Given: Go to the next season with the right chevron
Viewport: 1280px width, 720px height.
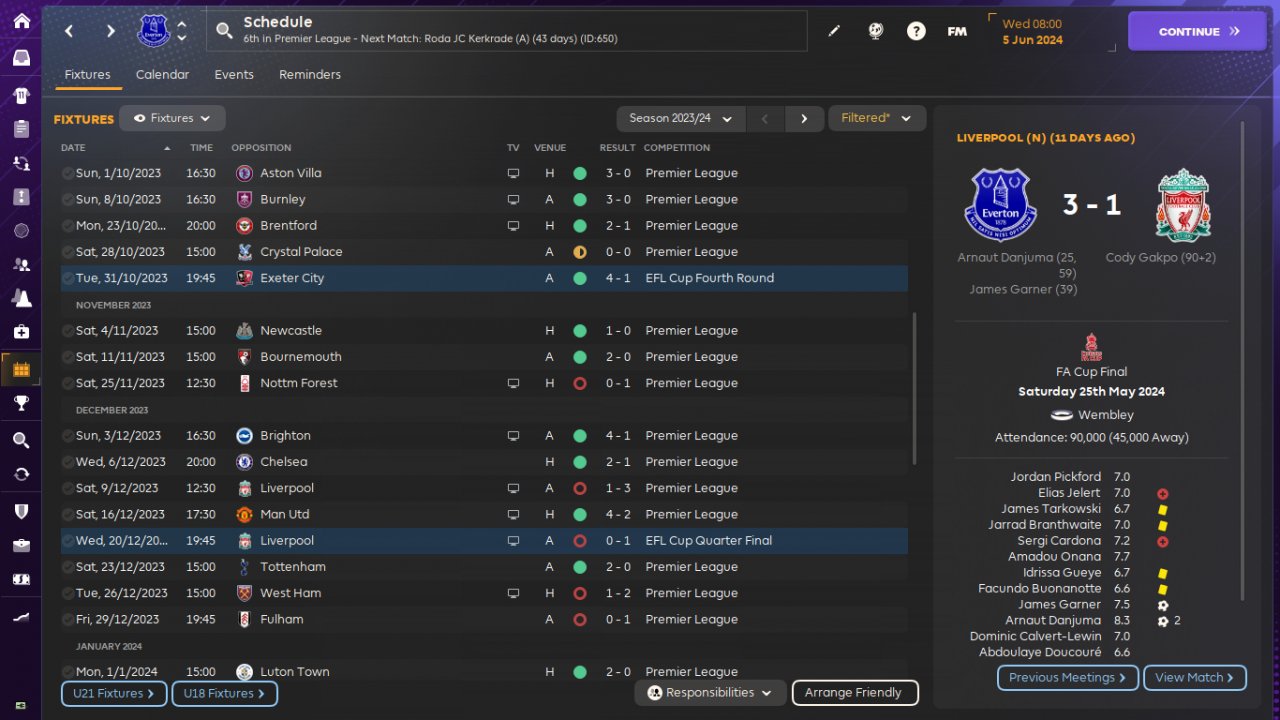Looking at the screenshot, I should click(804, 119).
